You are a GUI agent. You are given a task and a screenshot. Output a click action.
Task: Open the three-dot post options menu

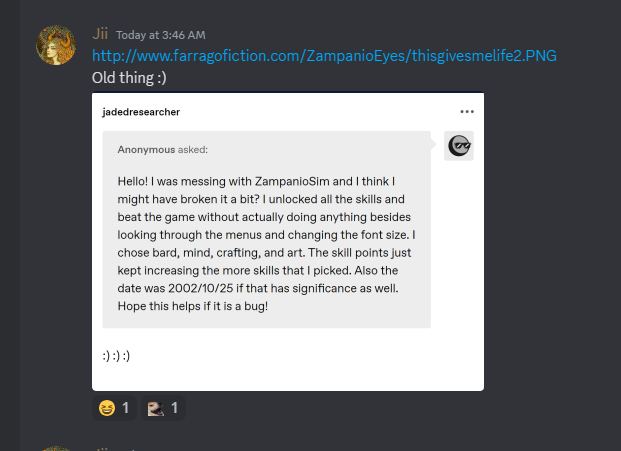coord(467,112)
